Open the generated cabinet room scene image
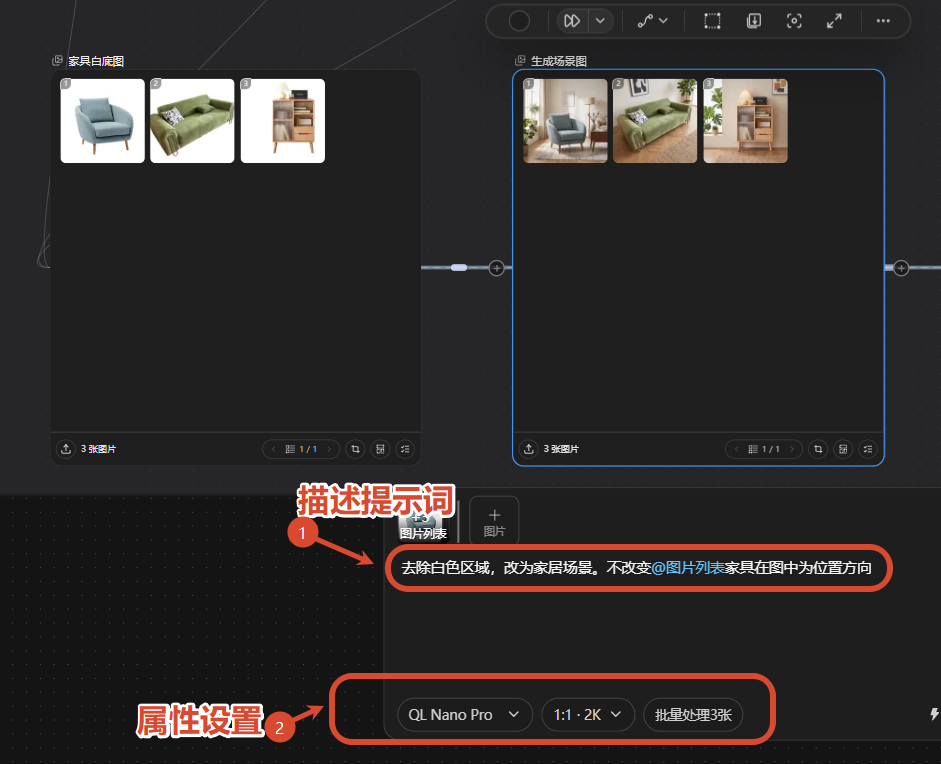 click(745, 121)
